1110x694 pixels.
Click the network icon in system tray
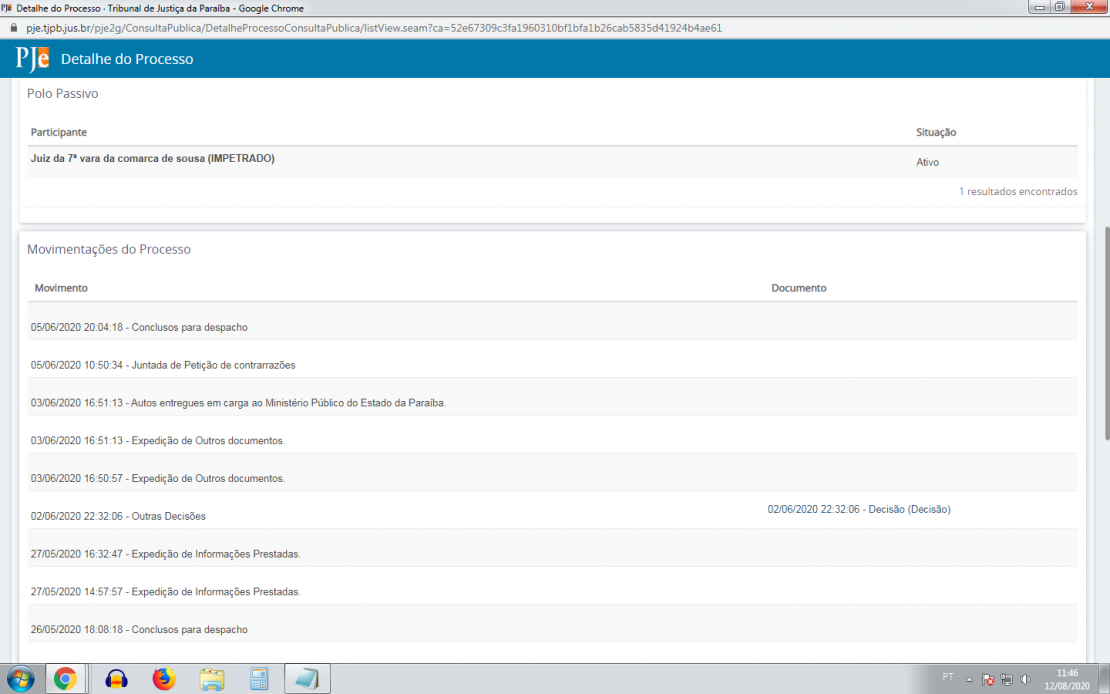pyautogui.click(x=1006, y=679)
